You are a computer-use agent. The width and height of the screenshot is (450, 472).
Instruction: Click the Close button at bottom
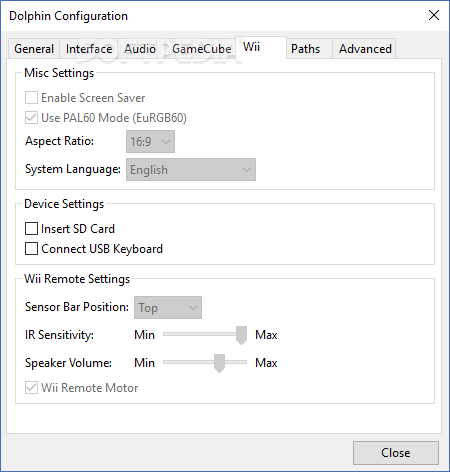[396, 453]
